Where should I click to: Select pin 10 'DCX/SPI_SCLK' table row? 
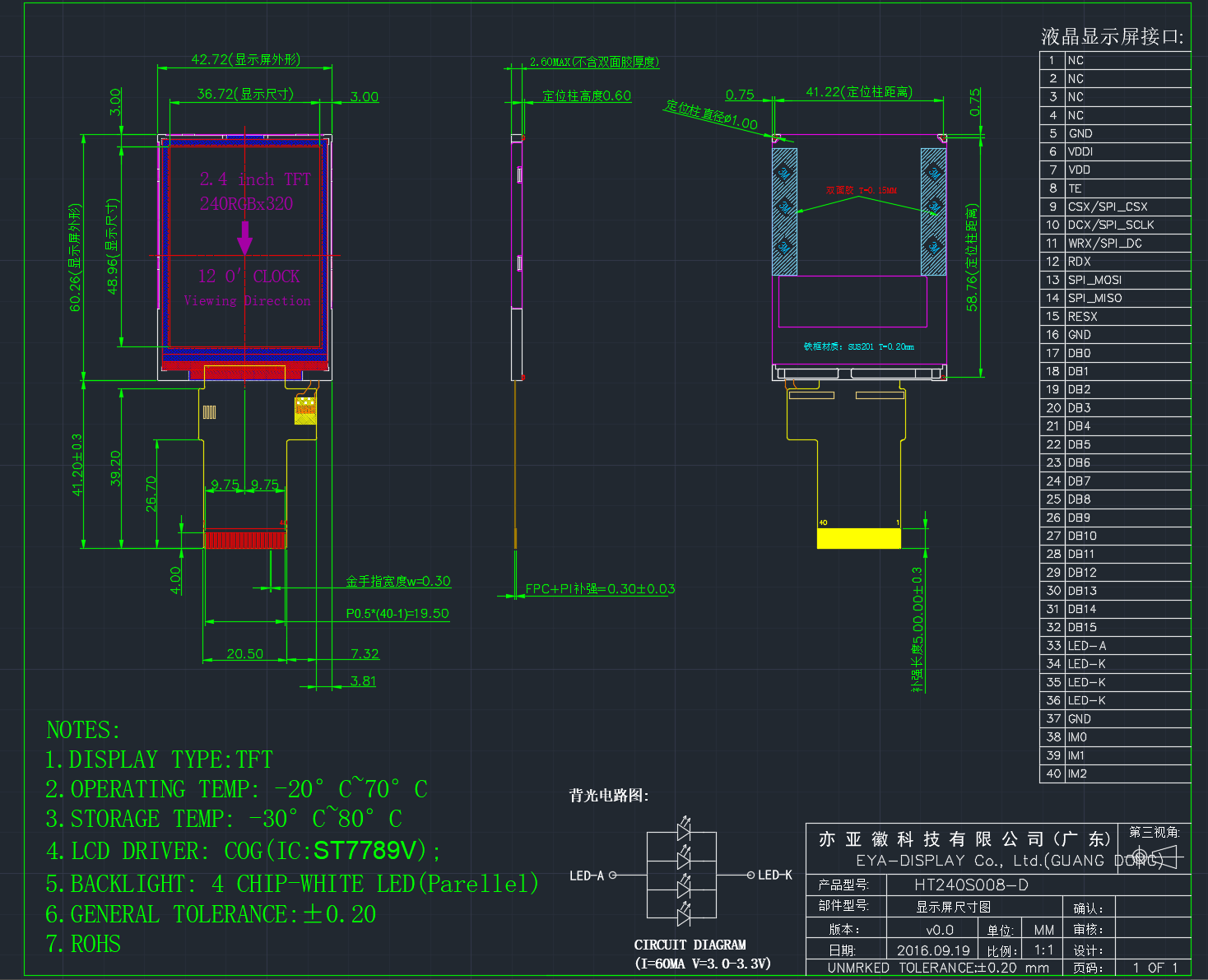click(x=1115, y=225)
